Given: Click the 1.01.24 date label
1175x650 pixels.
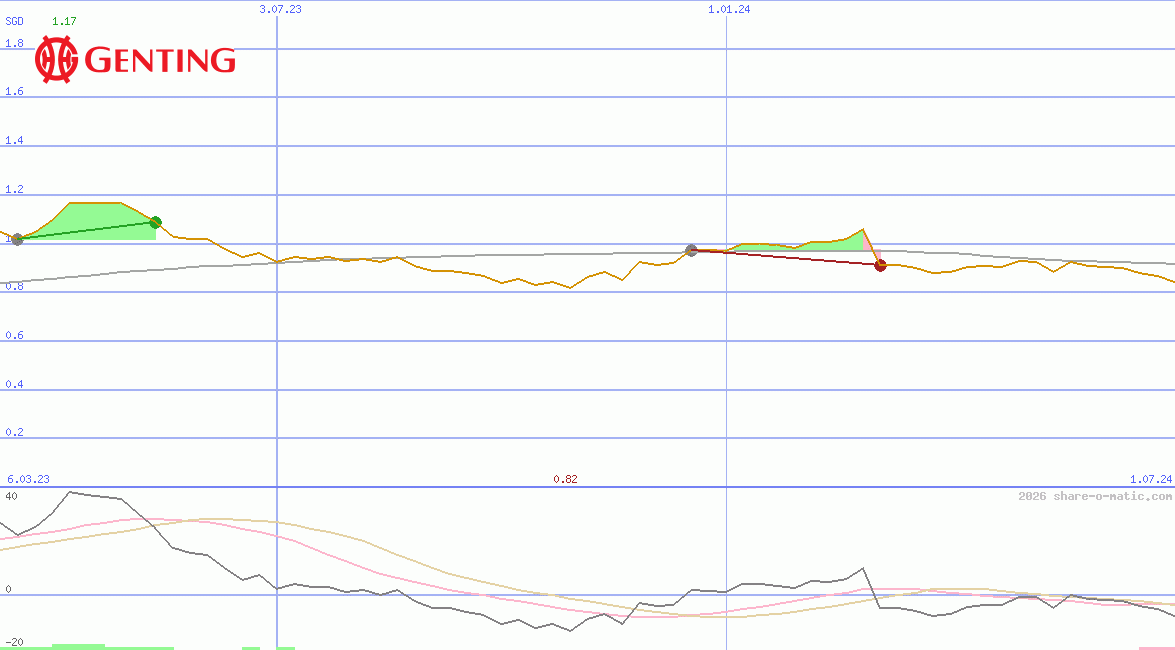Looking at the screenshot, I should [729, 9].
